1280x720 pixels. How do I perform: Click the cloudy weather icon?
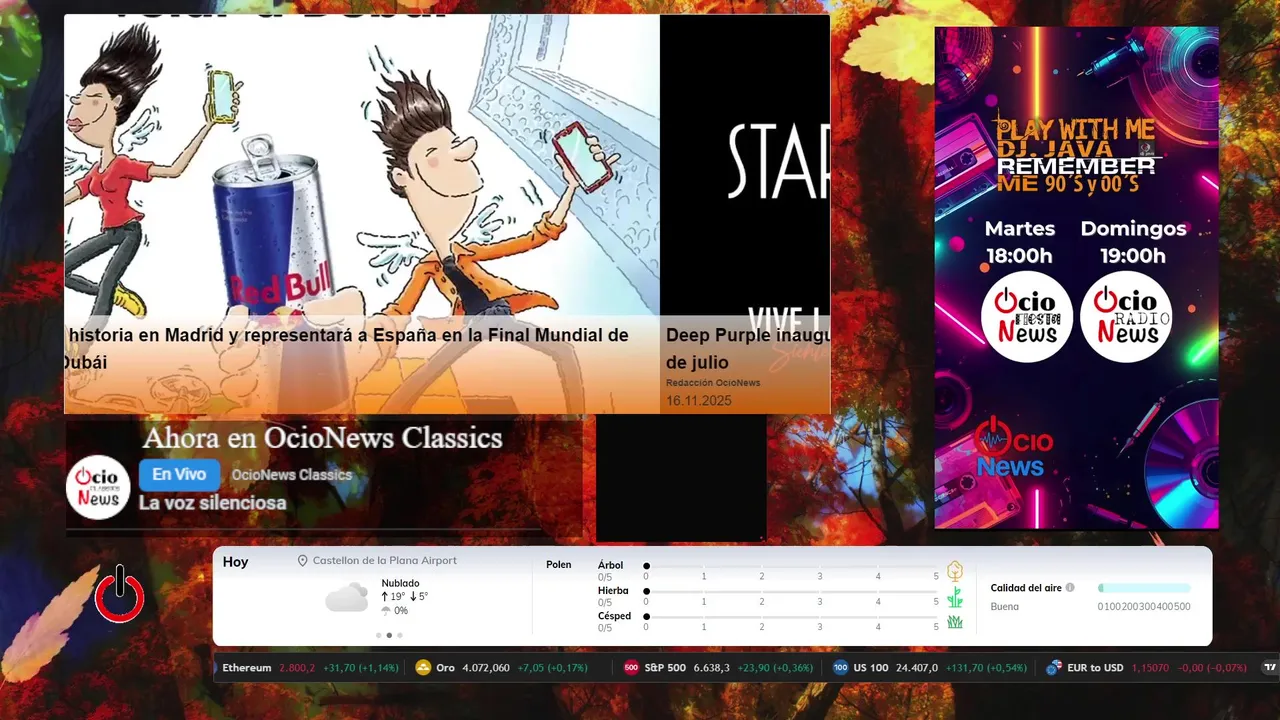[347, 598]
